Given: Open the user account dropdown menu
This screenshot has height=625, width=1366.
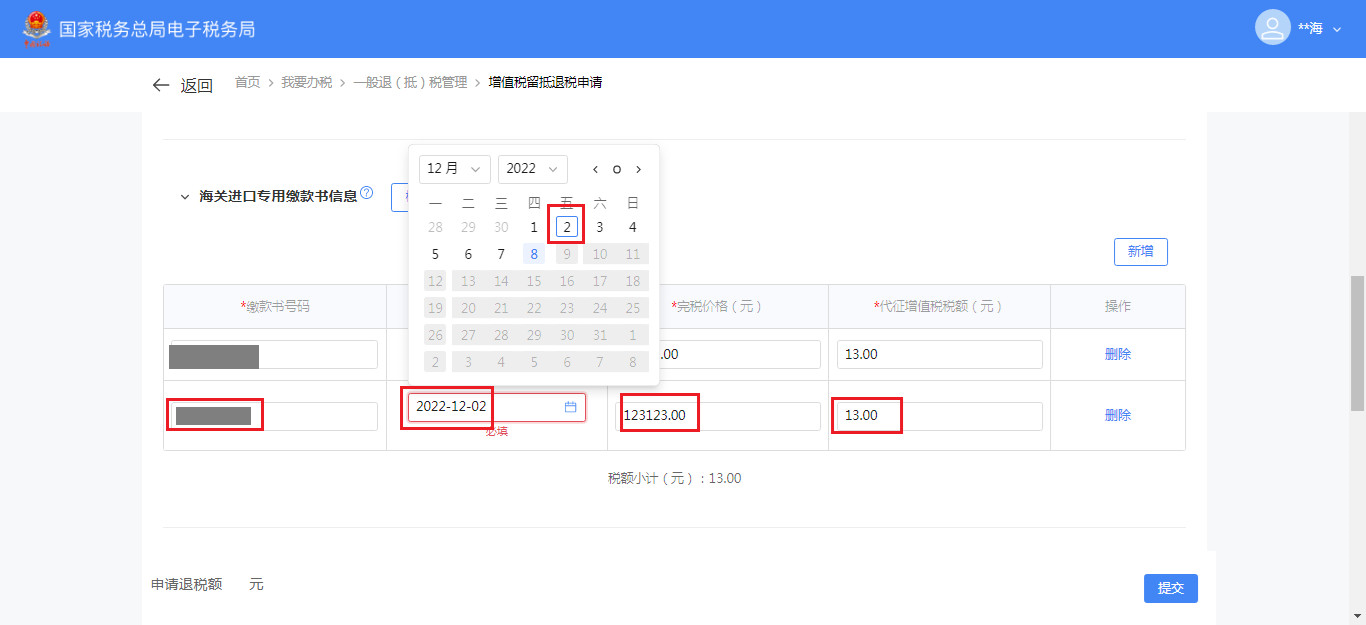Looking at the screenshot, I should click(x=1337, y=30).
